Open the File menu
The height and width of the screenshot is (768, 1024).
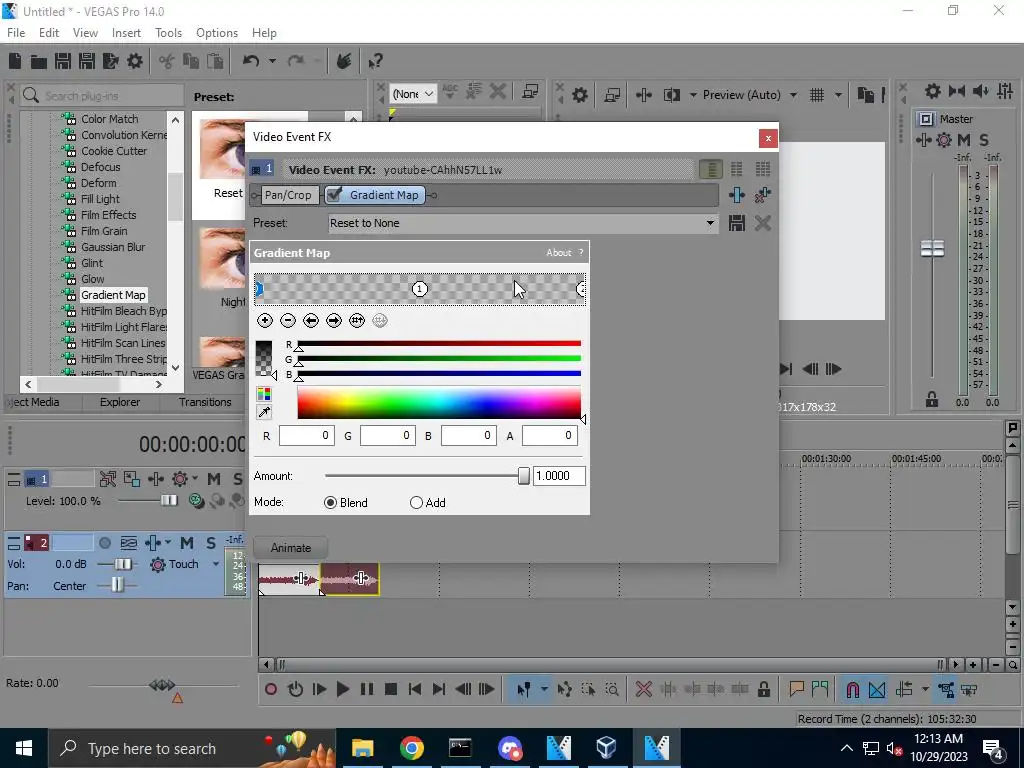coord(16,33)
